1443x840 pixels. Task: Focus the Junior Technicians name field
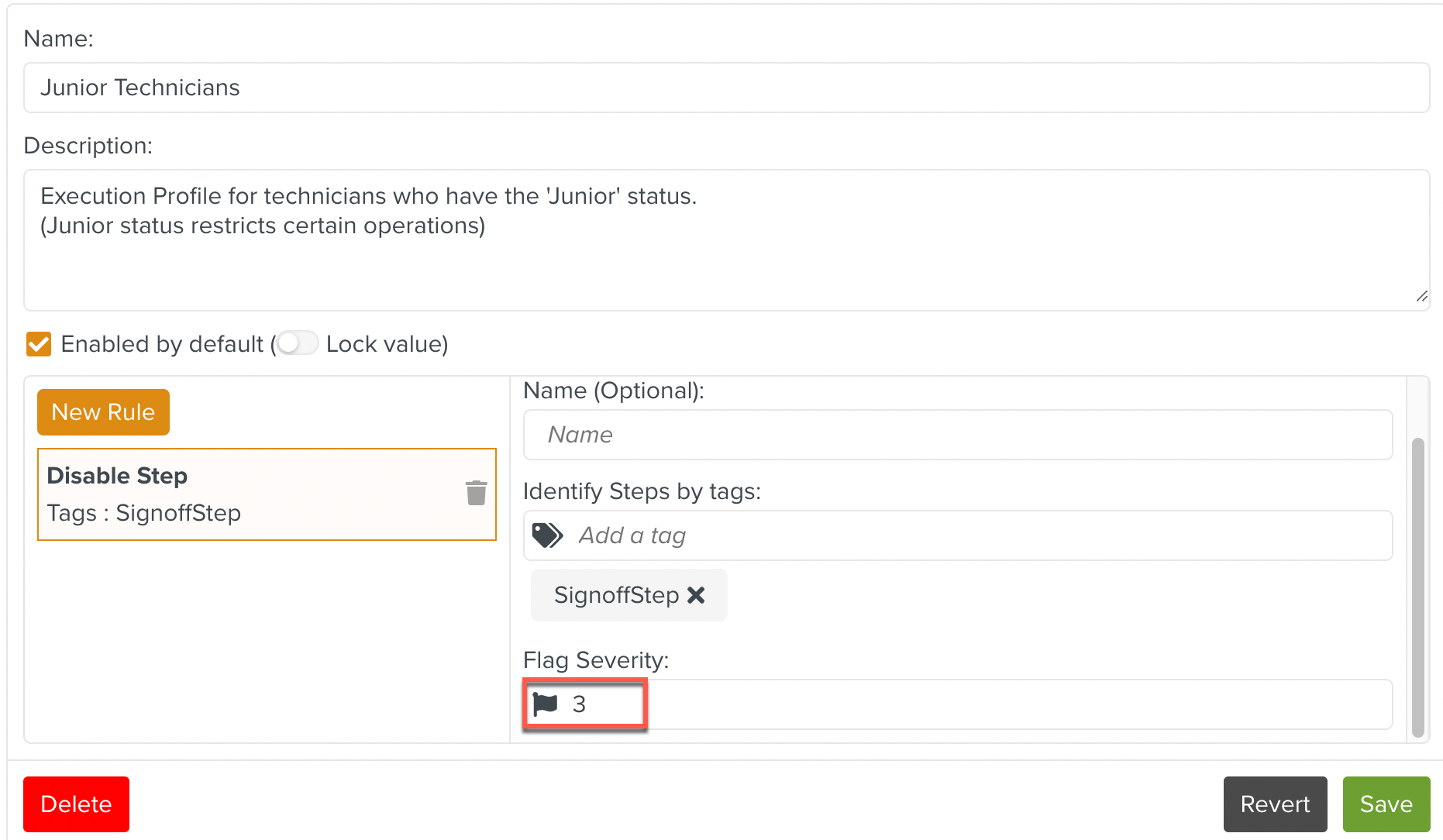725,88
